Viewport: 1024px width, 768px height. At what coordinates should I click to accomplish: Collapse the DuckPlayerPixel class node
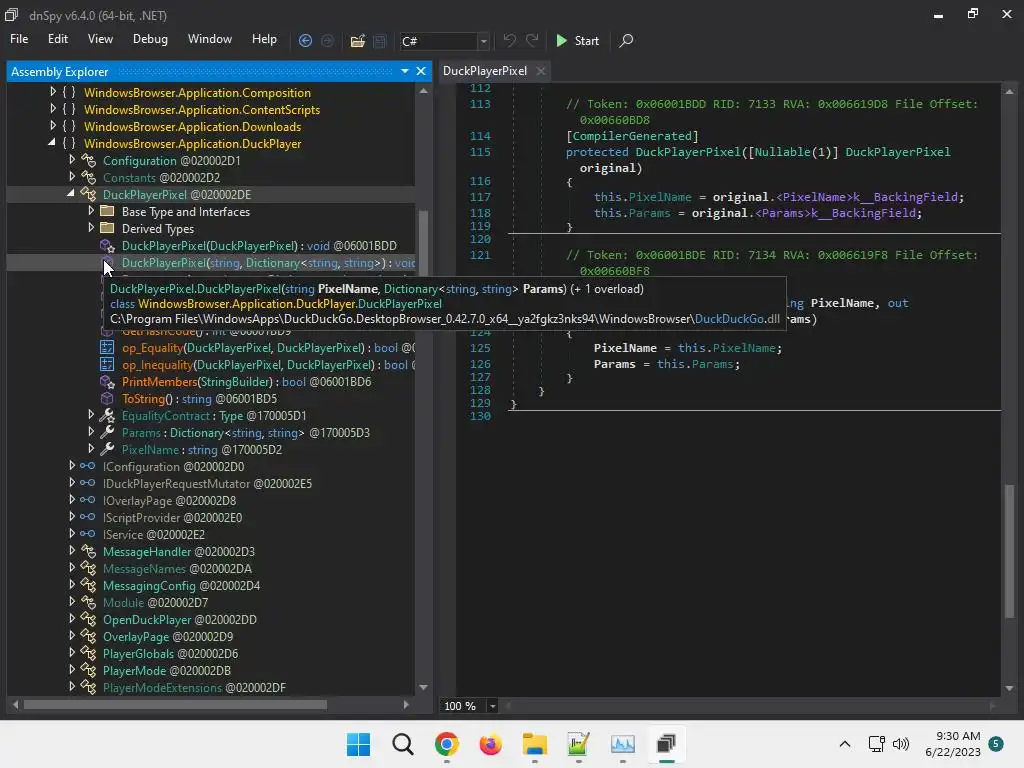(x=71, y=193)
